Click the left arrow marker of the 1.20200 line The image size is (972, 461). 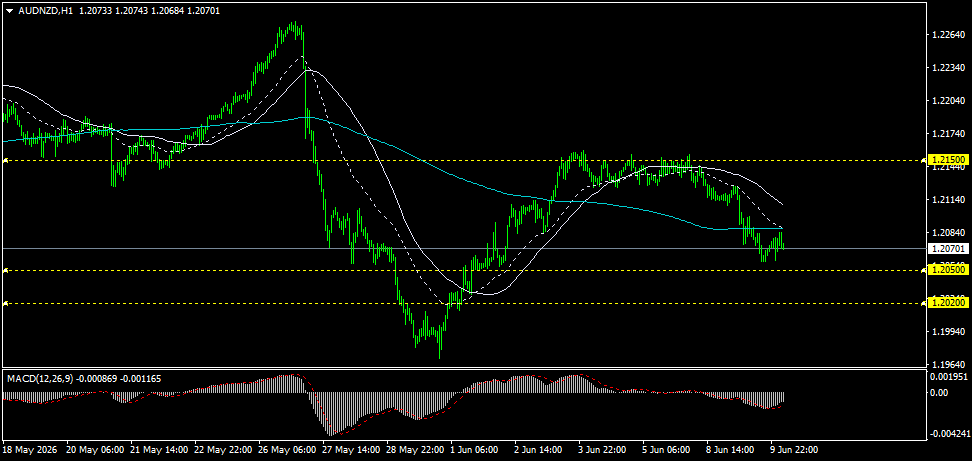[6, 304]
